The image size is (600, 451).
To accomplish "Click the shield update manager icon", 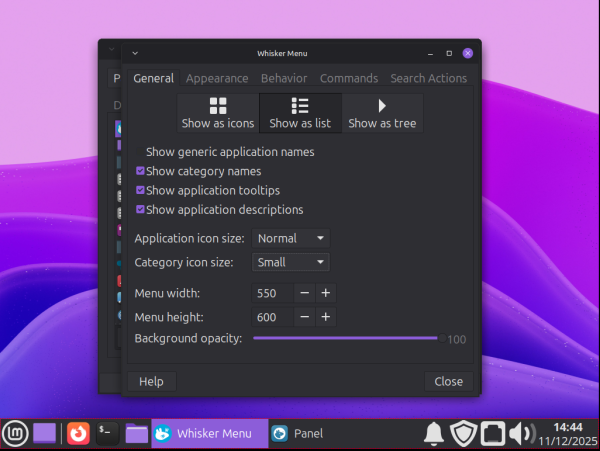I will (463, 434).
